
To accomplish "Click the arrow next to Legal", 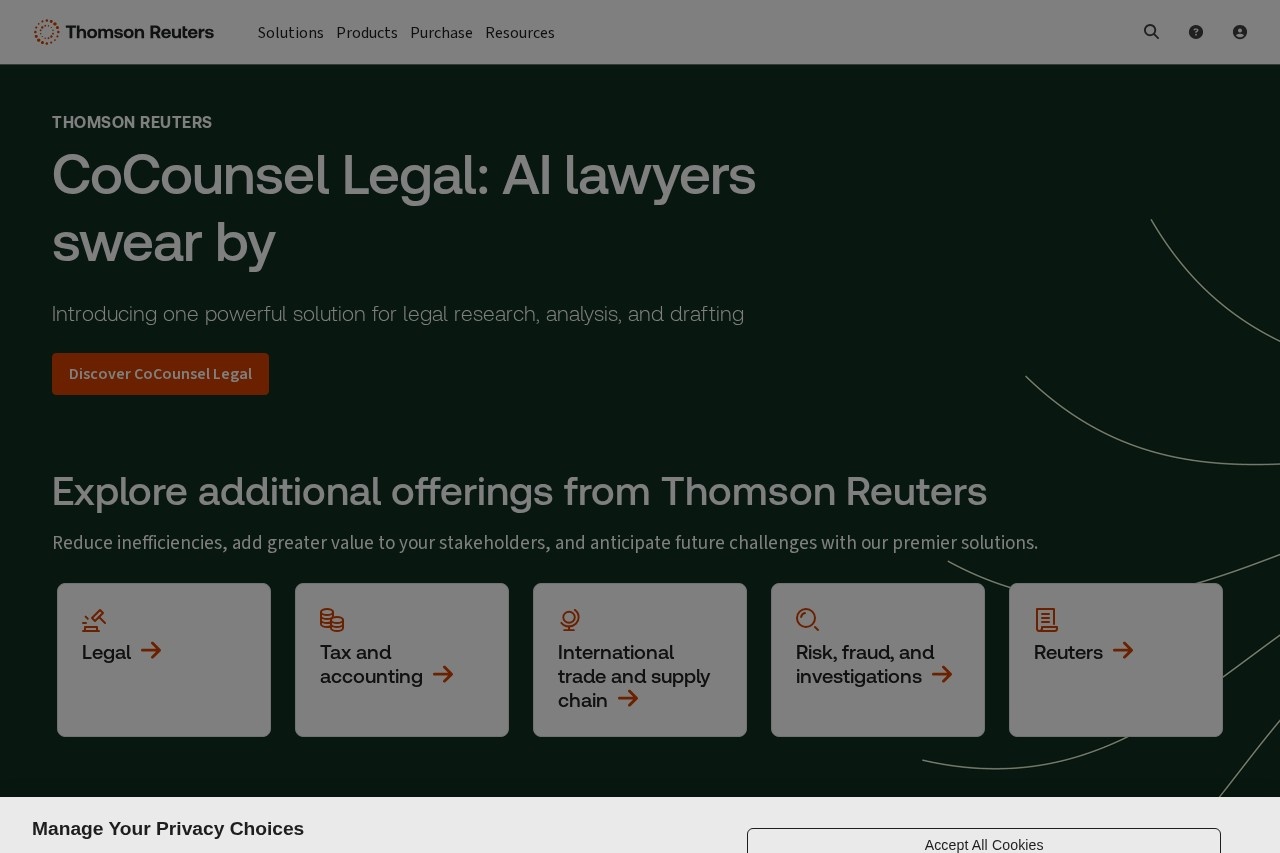I will click(x=151, y=651).
